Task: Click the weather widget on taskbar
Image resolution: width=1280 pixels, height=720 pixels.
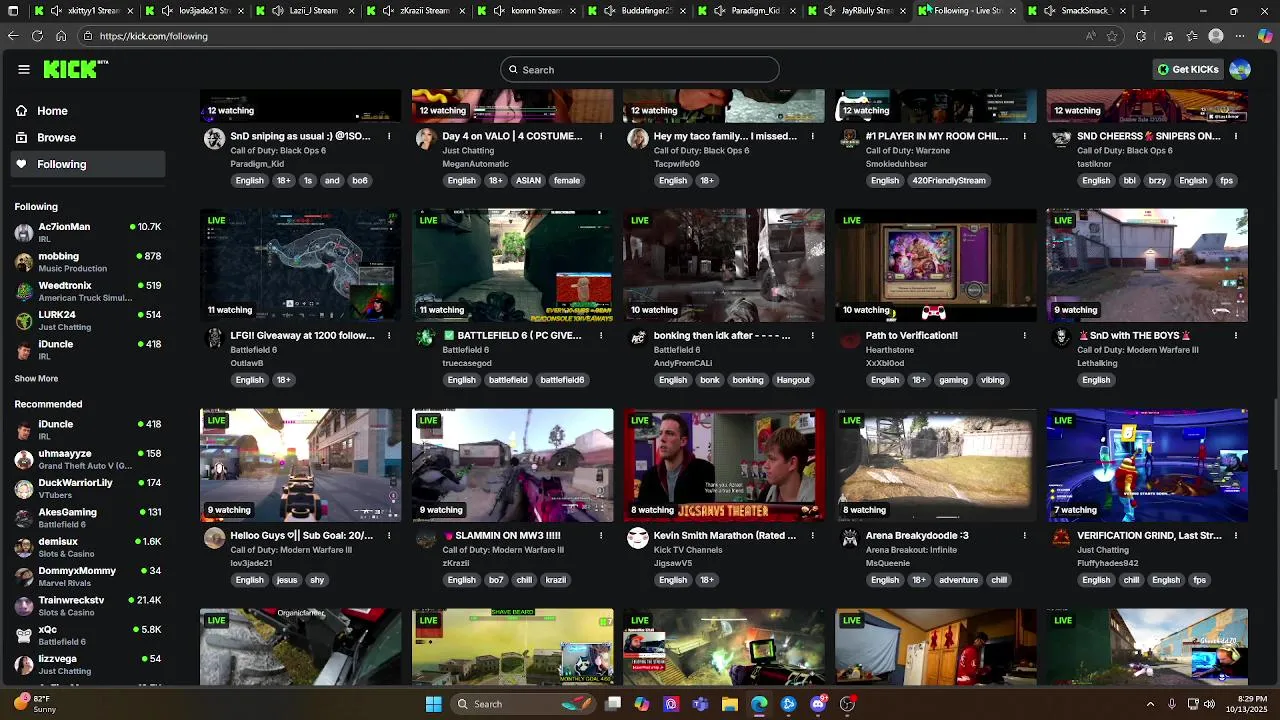Action: [x=35, y=704]
